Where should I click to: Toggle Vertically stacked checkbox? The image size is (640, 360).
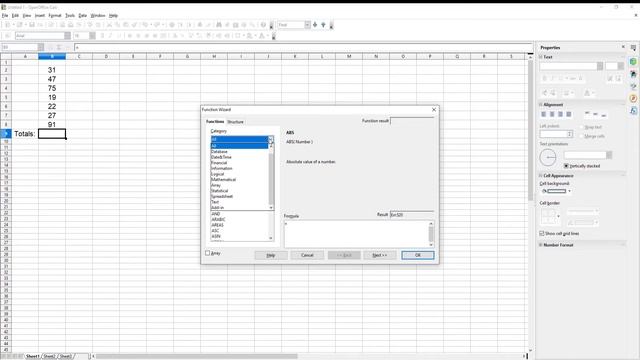[566, 166]
